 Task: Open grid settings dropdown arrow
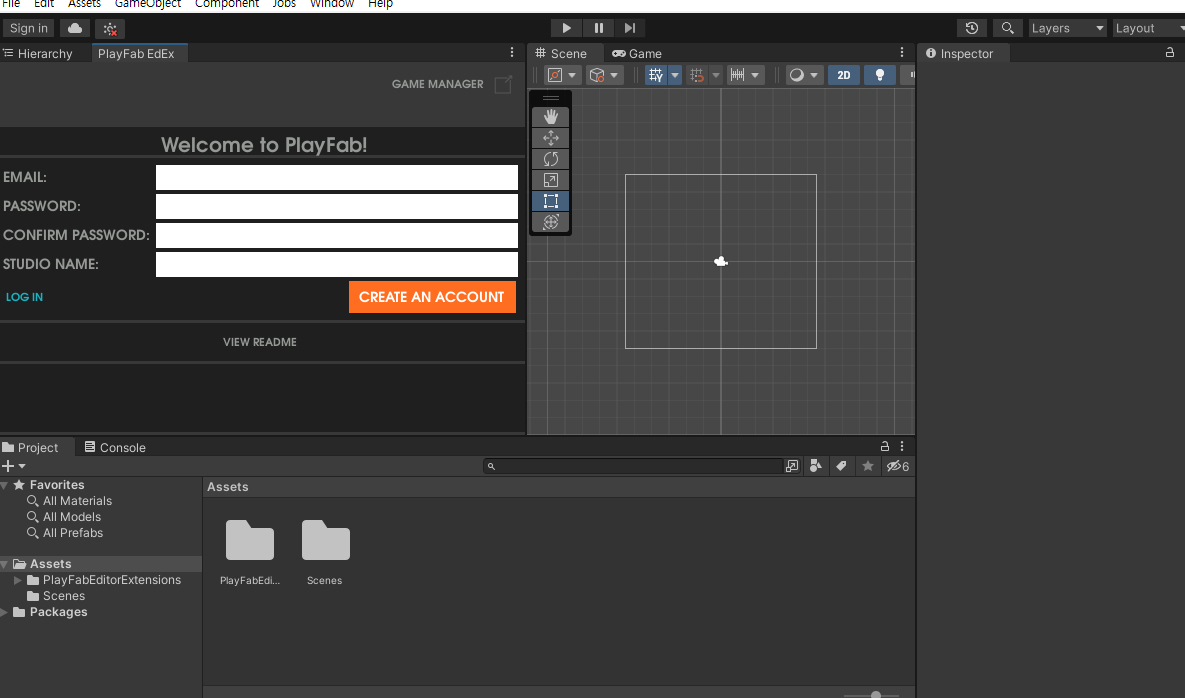[x=675, y=75]
